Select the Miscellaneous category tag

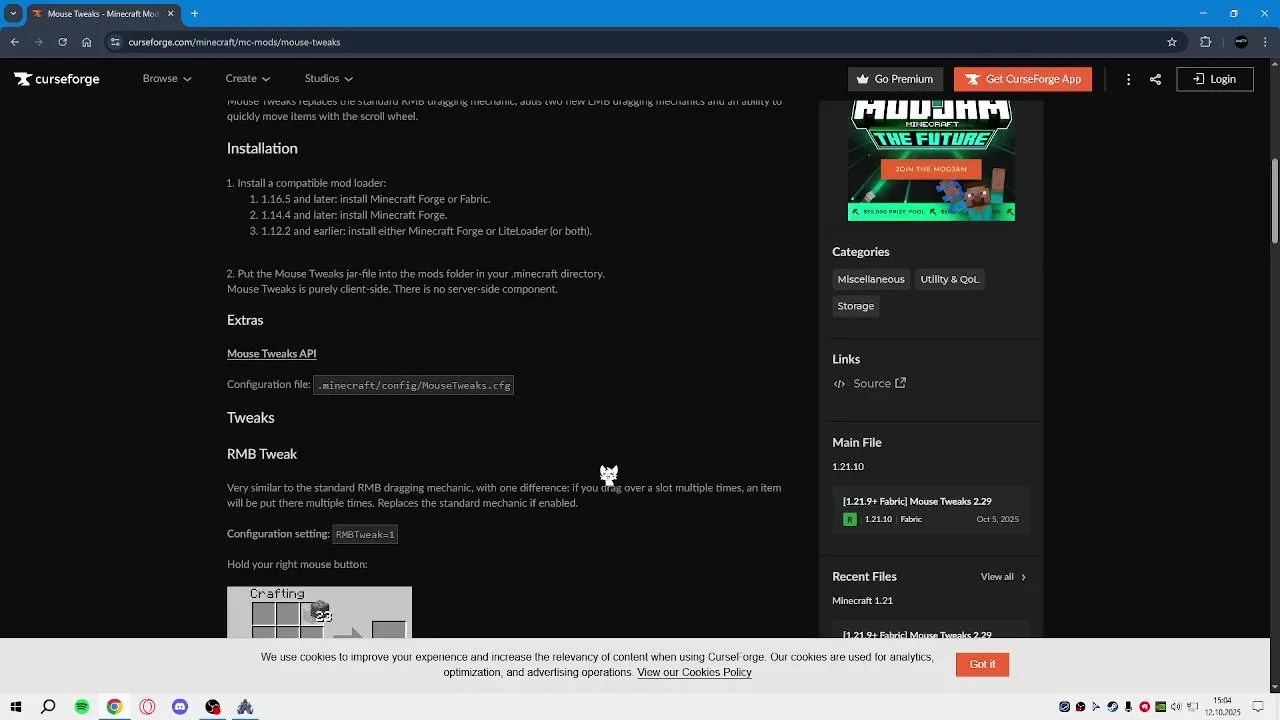871,279
